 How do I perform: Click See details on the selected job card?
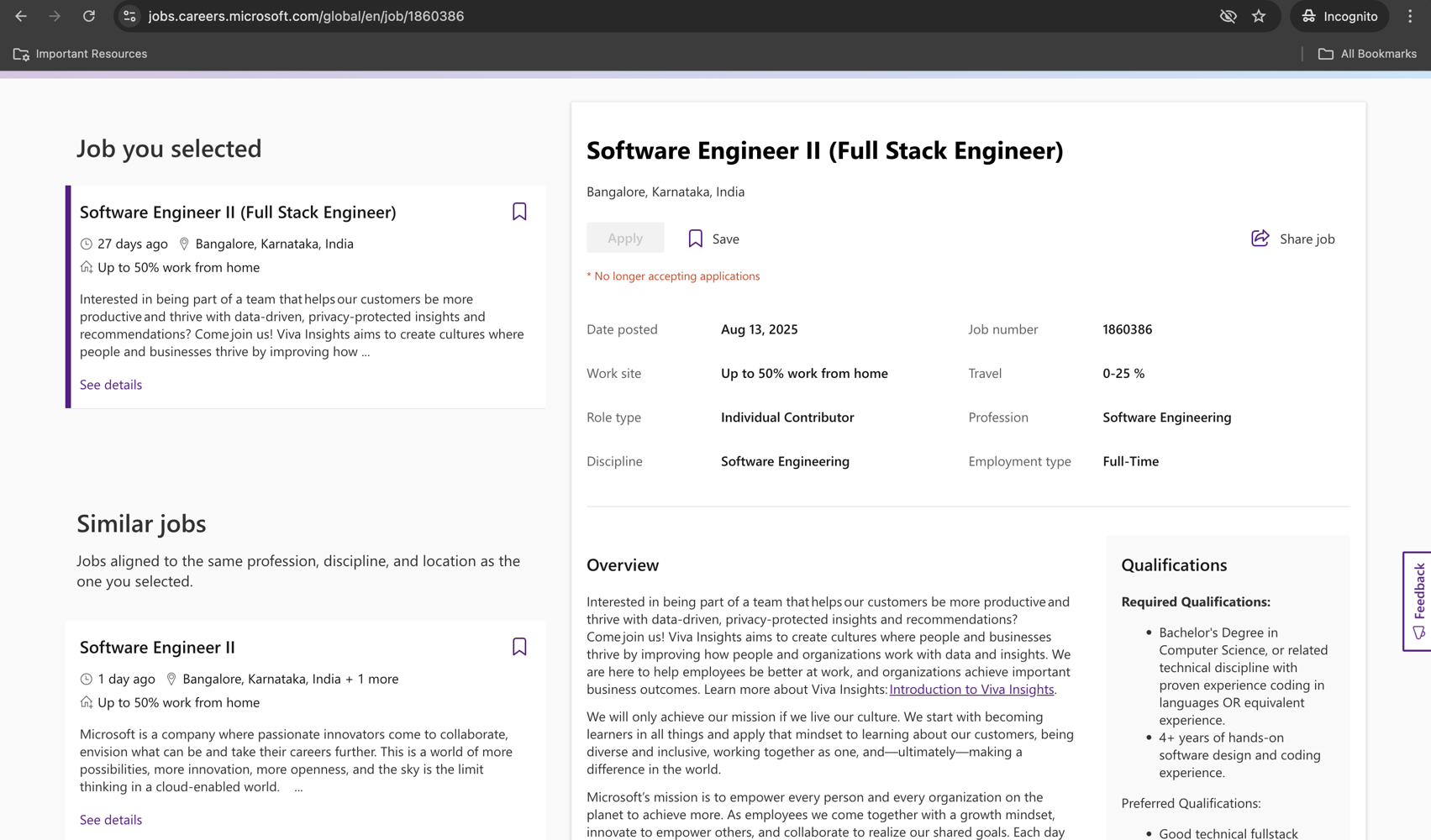110,385
